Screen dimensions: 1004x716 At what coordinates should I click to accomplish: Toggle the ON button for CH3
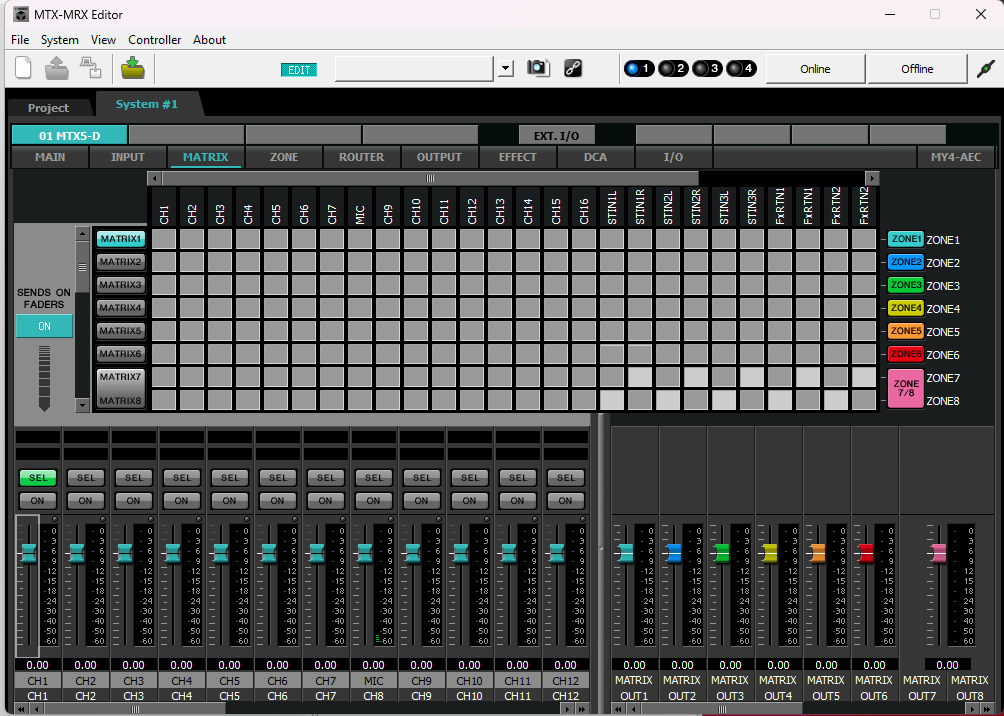(x=133, y=500)
